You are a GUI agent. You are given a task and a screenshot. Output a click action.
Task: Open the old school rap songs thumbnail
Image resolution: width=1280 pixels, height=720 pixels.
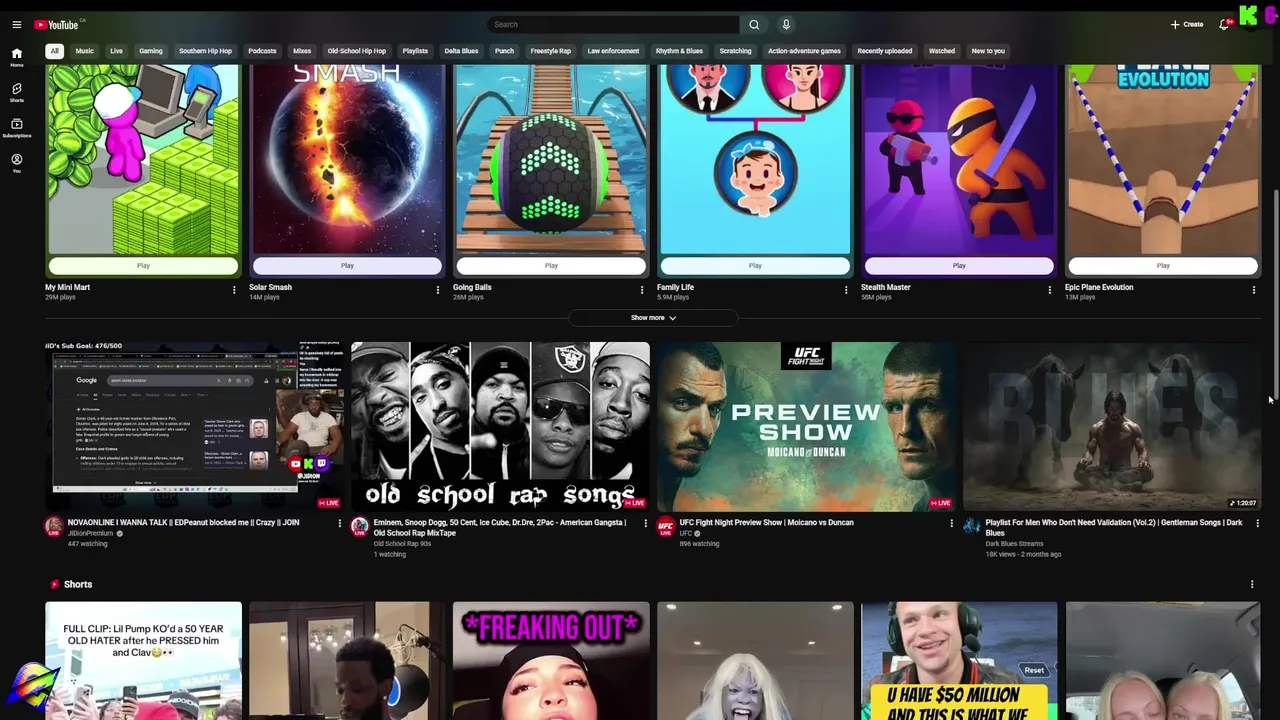pos(500,427)
